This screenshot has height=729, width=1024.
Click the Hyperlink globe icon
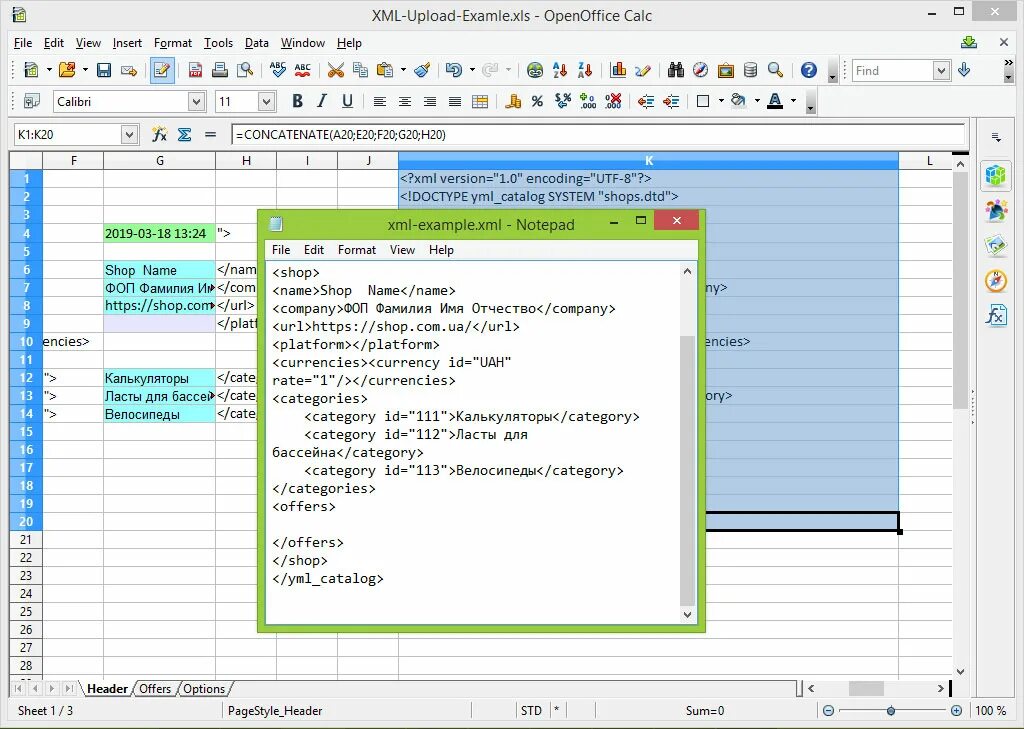tap(535, 70)
